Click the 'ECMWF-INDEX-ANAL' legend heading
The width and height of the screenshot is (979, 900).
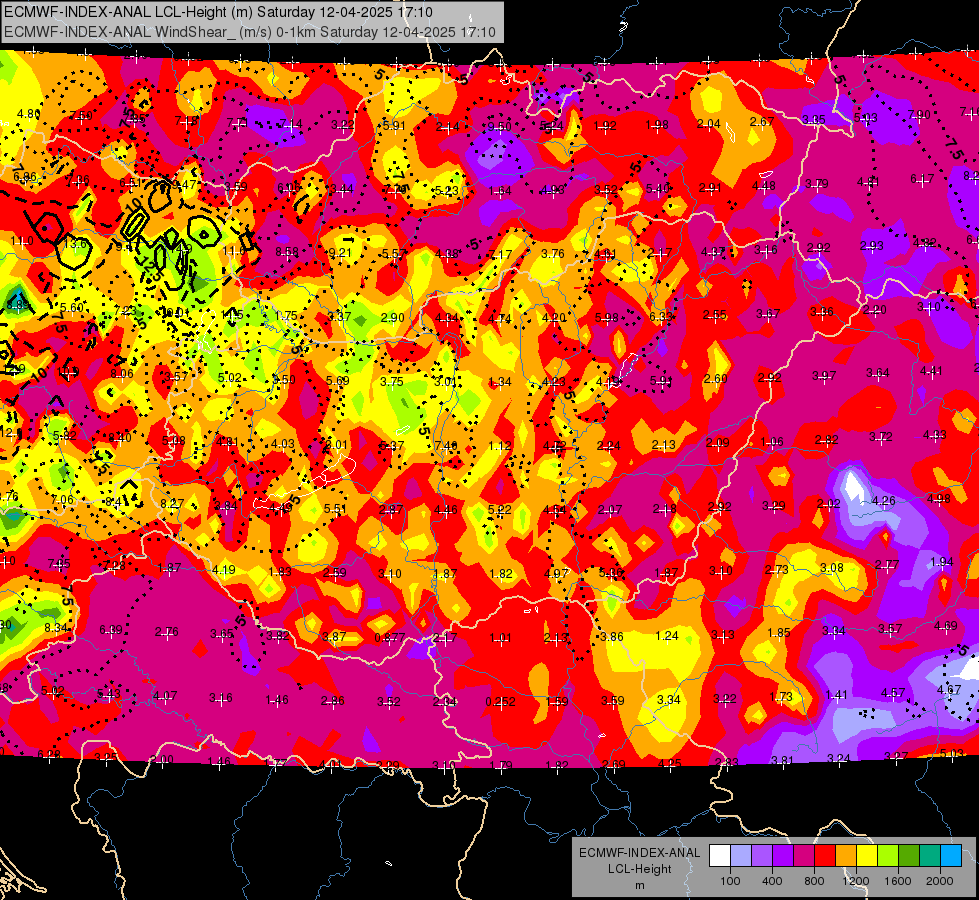pos(639,853)
